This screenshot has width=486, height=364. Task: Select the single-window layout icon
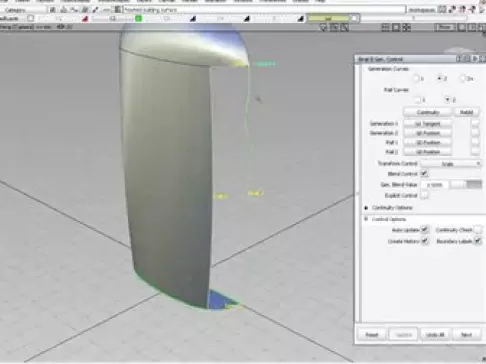coord(396,27)
